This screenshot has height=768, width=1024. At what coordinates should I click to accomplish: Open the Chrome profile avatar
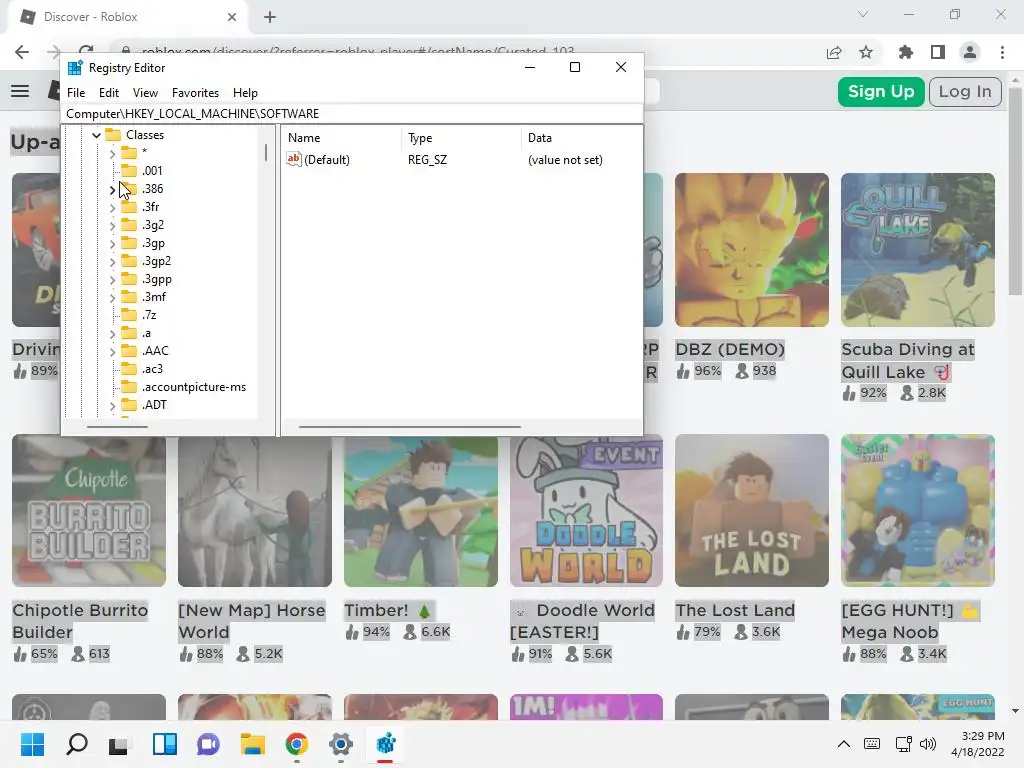[970, 52]
